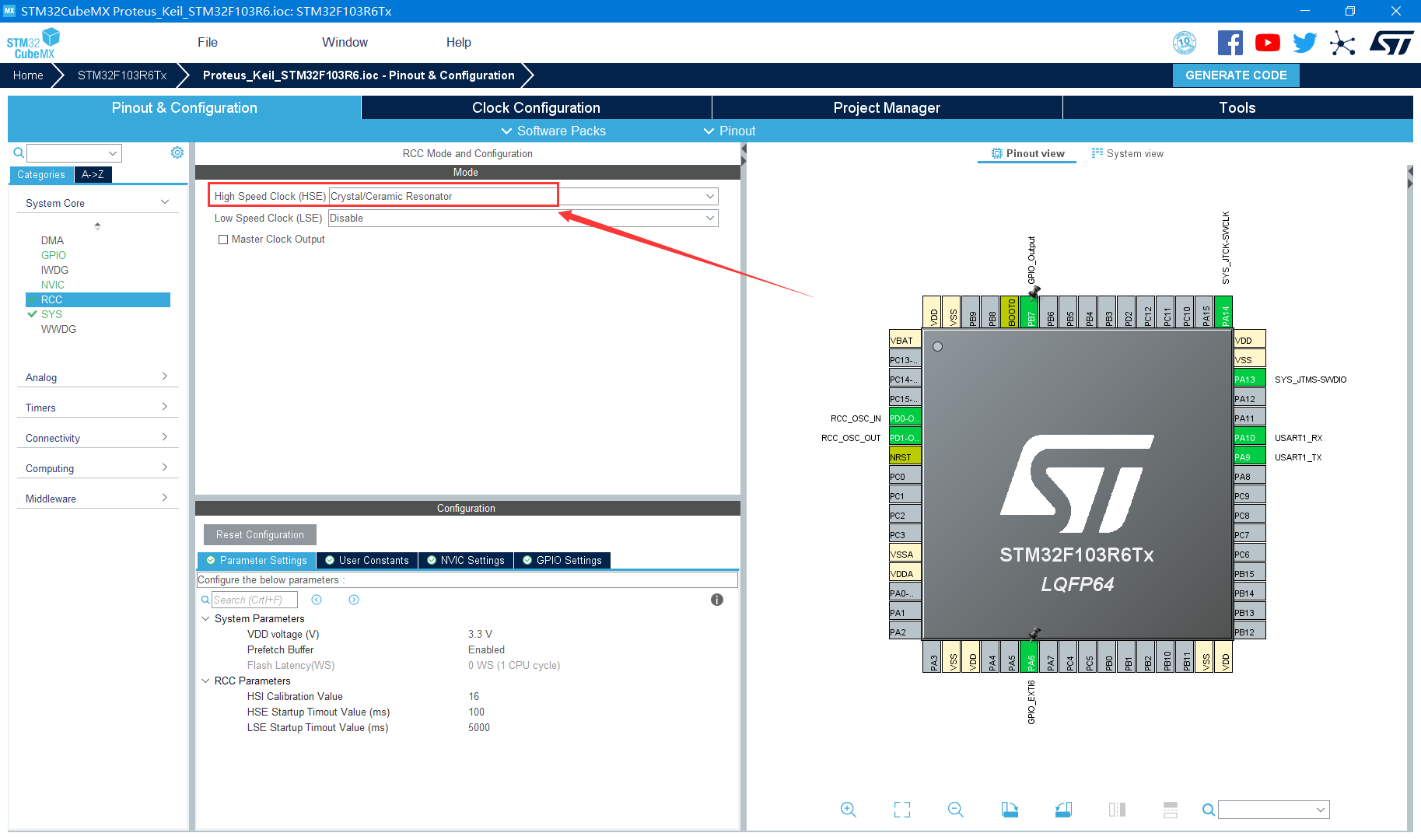Open the High Speed Clock (HSE) dropdown
This screenshot has height=840, width=1421.
[x=709, y=196]
